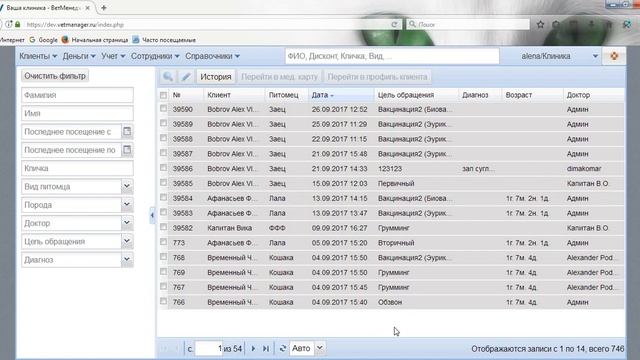Click the browser bookmark star icon
Image resolution: width=640 pixels, height=360 pixels.
coord(540,24)
